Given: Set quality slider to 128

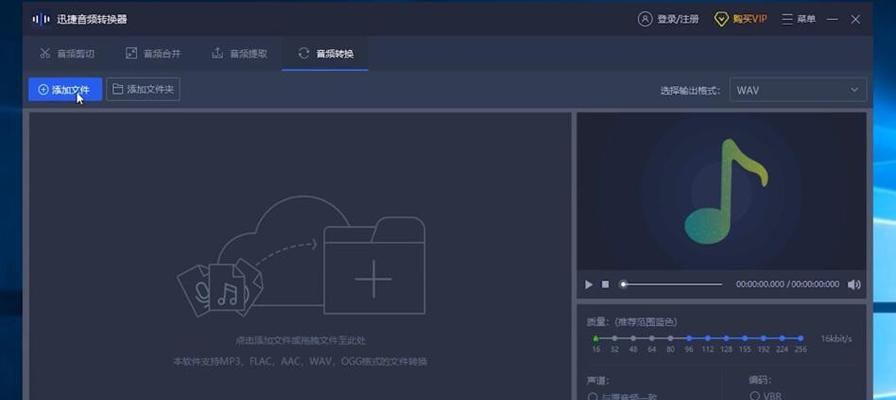Looking at the screenshot, I should [x=726, y=339].
